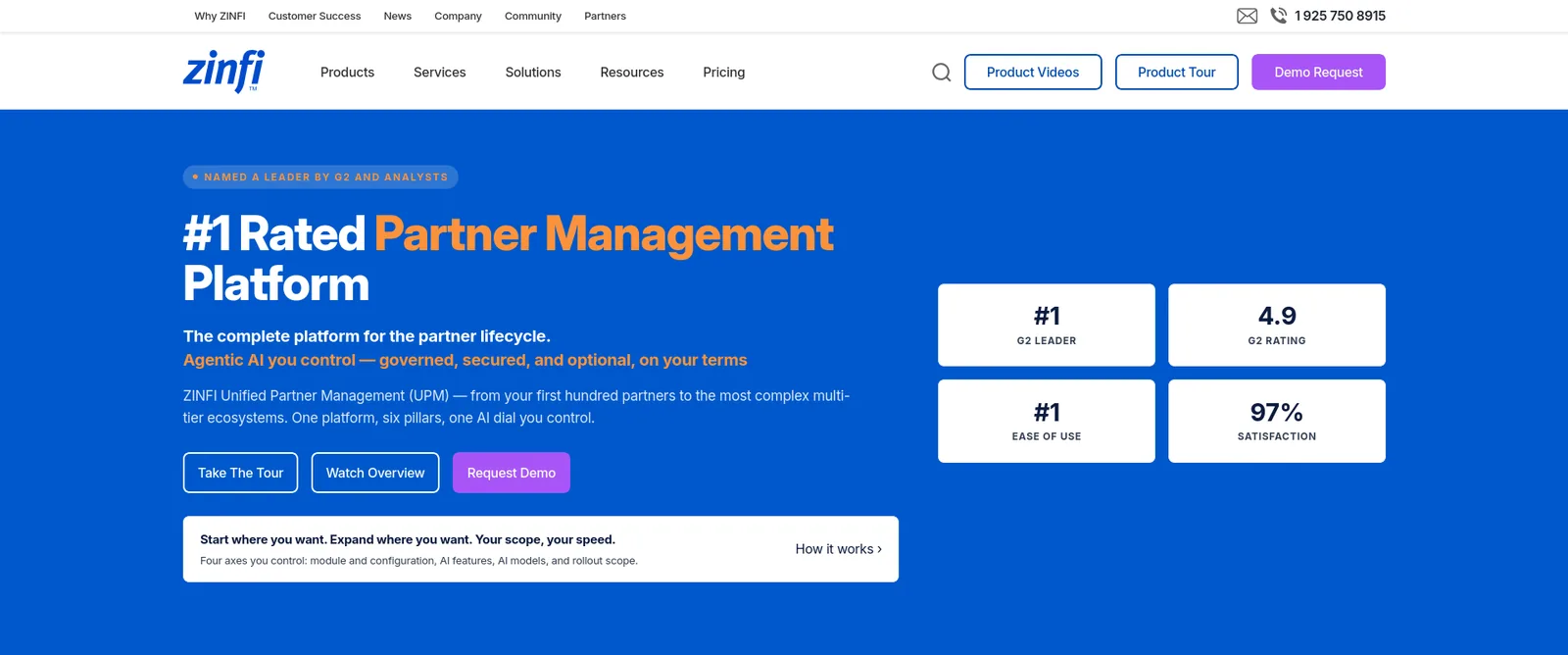Click 'The complete platform for the partner lifecycle.'
Viewport: 1568px width, 655px height.
coord(367,336)
